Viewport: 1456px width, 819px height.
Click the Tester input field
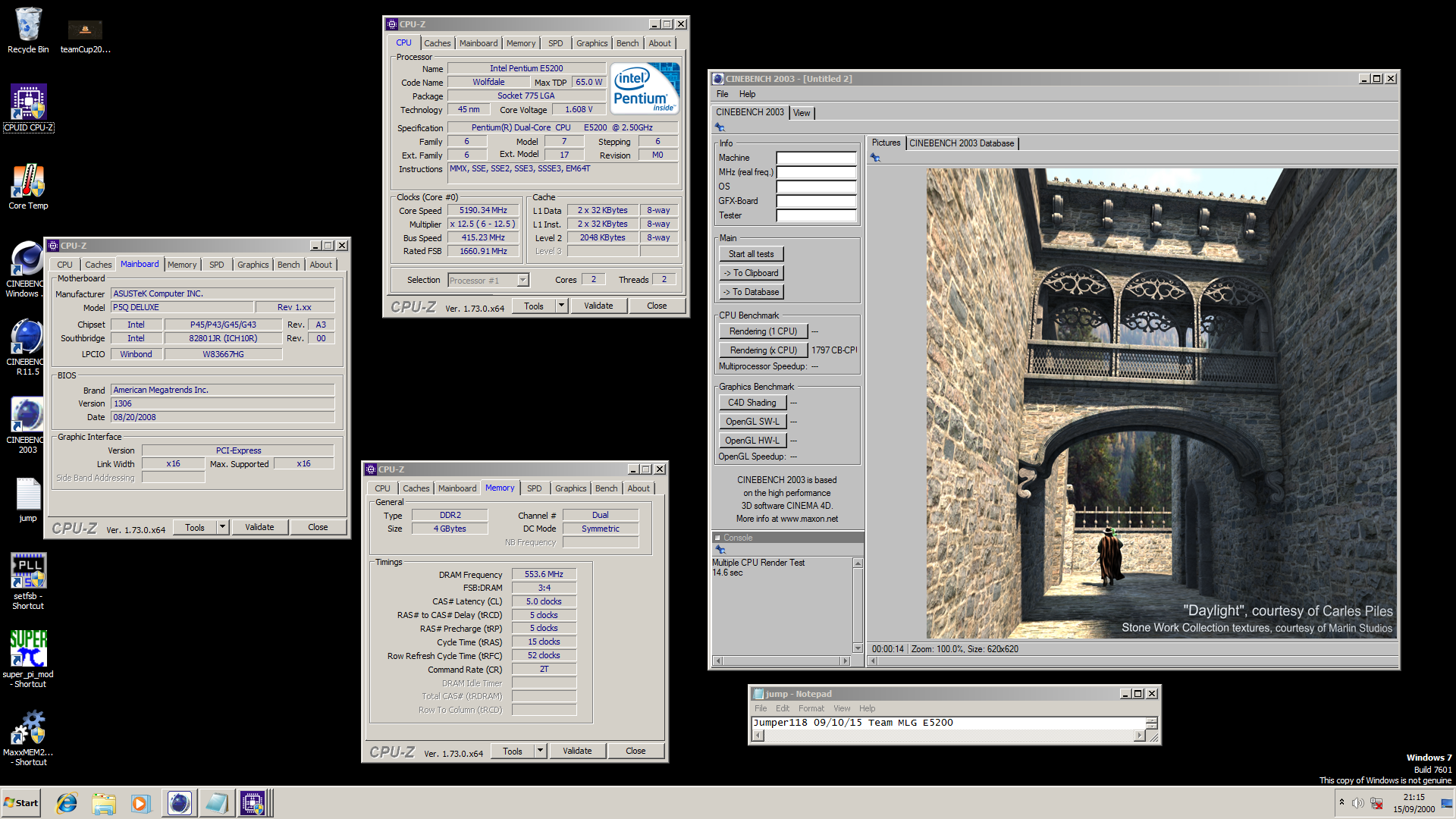[x=816, y=215]
